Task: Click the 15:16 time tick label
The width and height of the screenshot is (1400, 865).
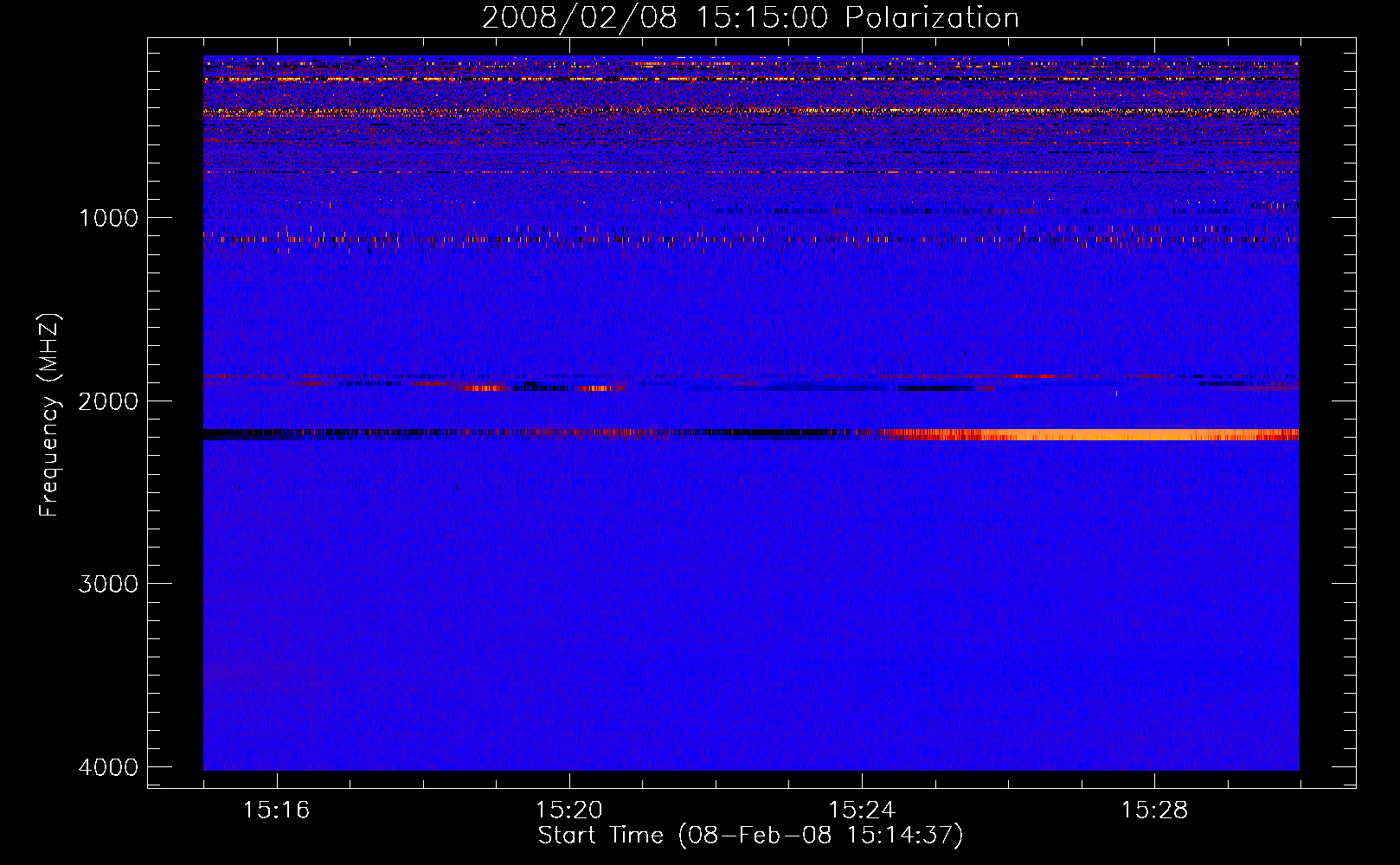Action: pos(276,811)
